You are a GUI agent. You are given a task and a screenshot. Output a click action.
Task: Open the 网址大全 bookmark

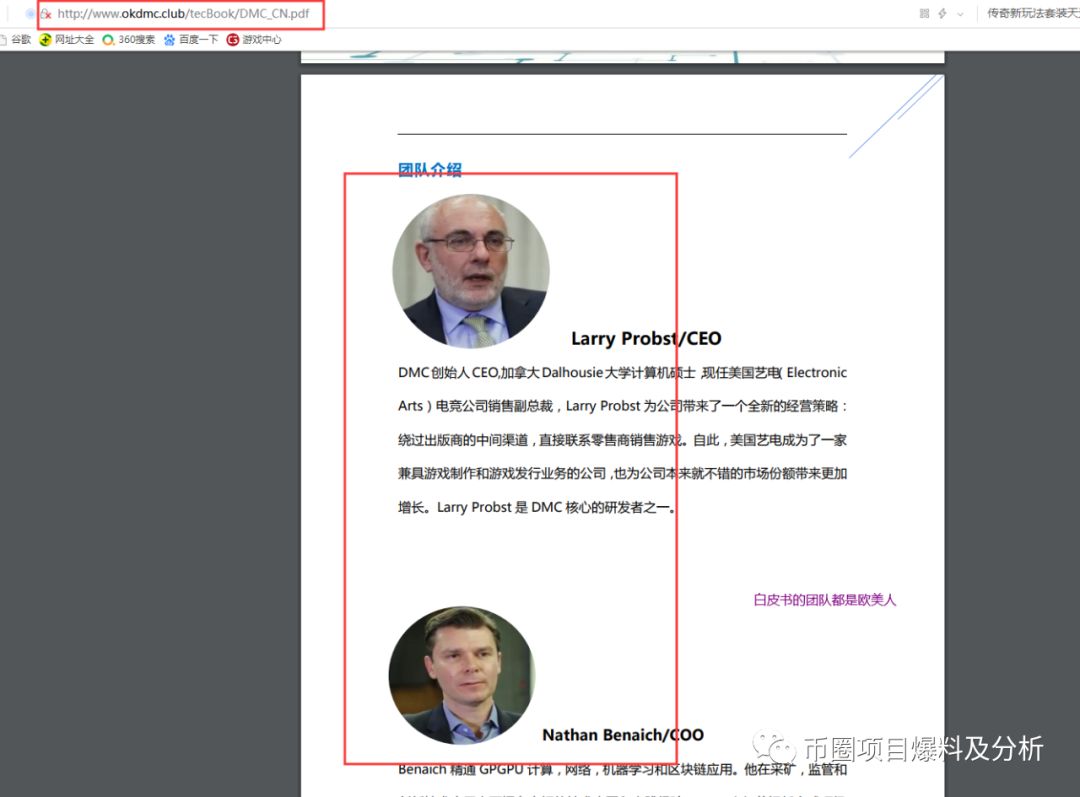[x=67, y=39]
